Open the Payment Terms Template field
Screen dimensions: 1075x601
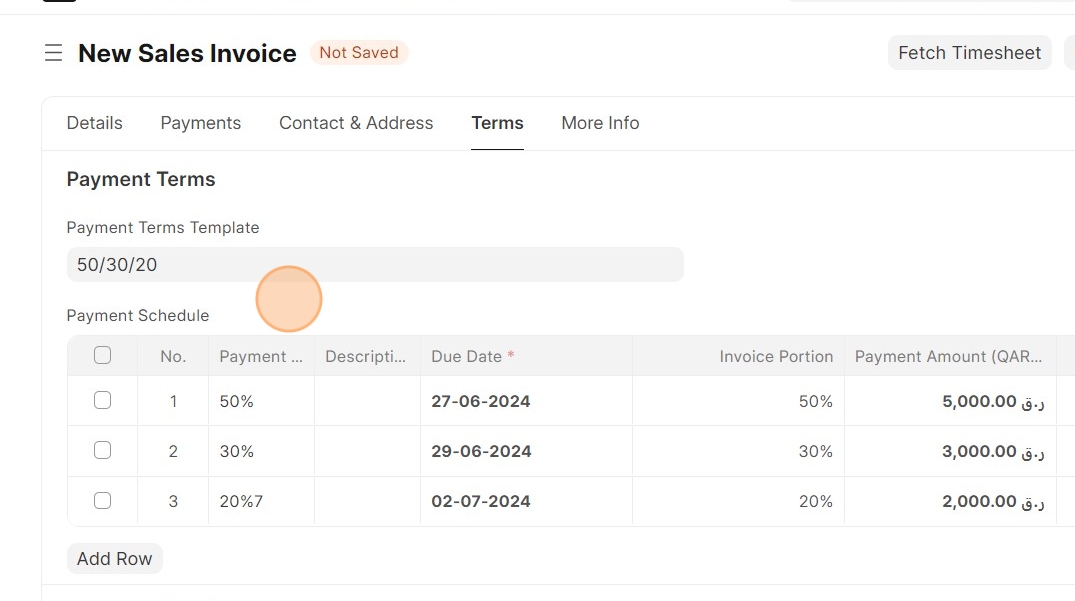click(375, 265)
